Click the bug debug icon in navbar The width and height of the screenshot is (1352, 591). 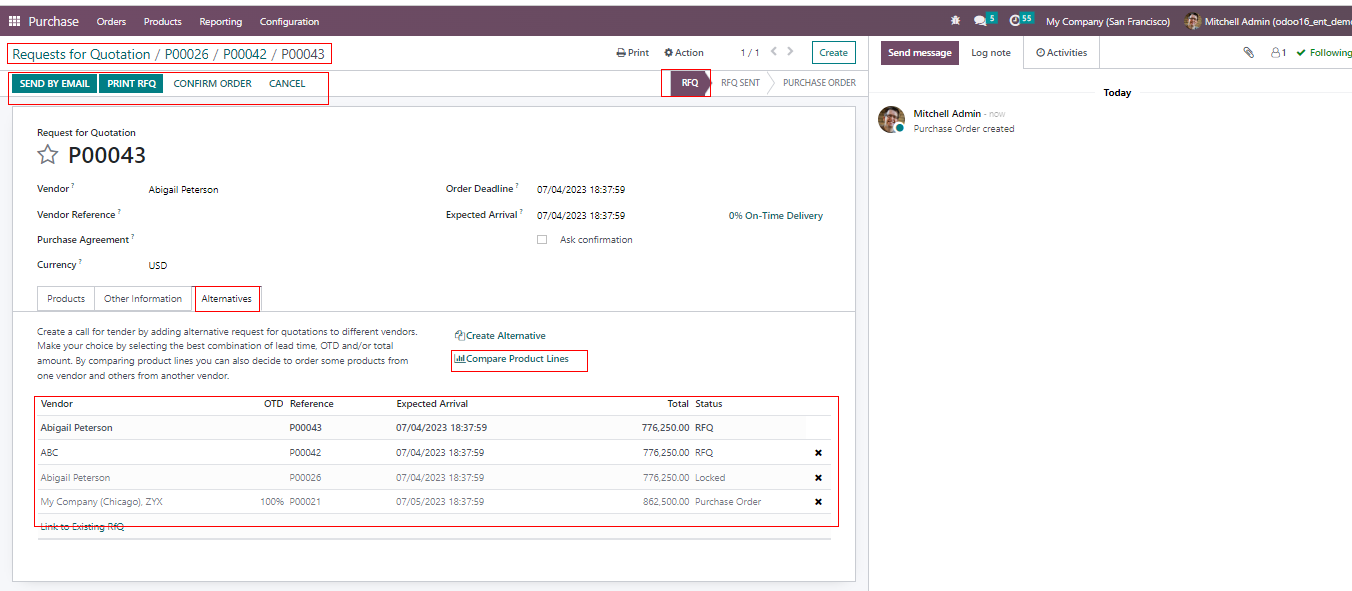coord(955,21)
